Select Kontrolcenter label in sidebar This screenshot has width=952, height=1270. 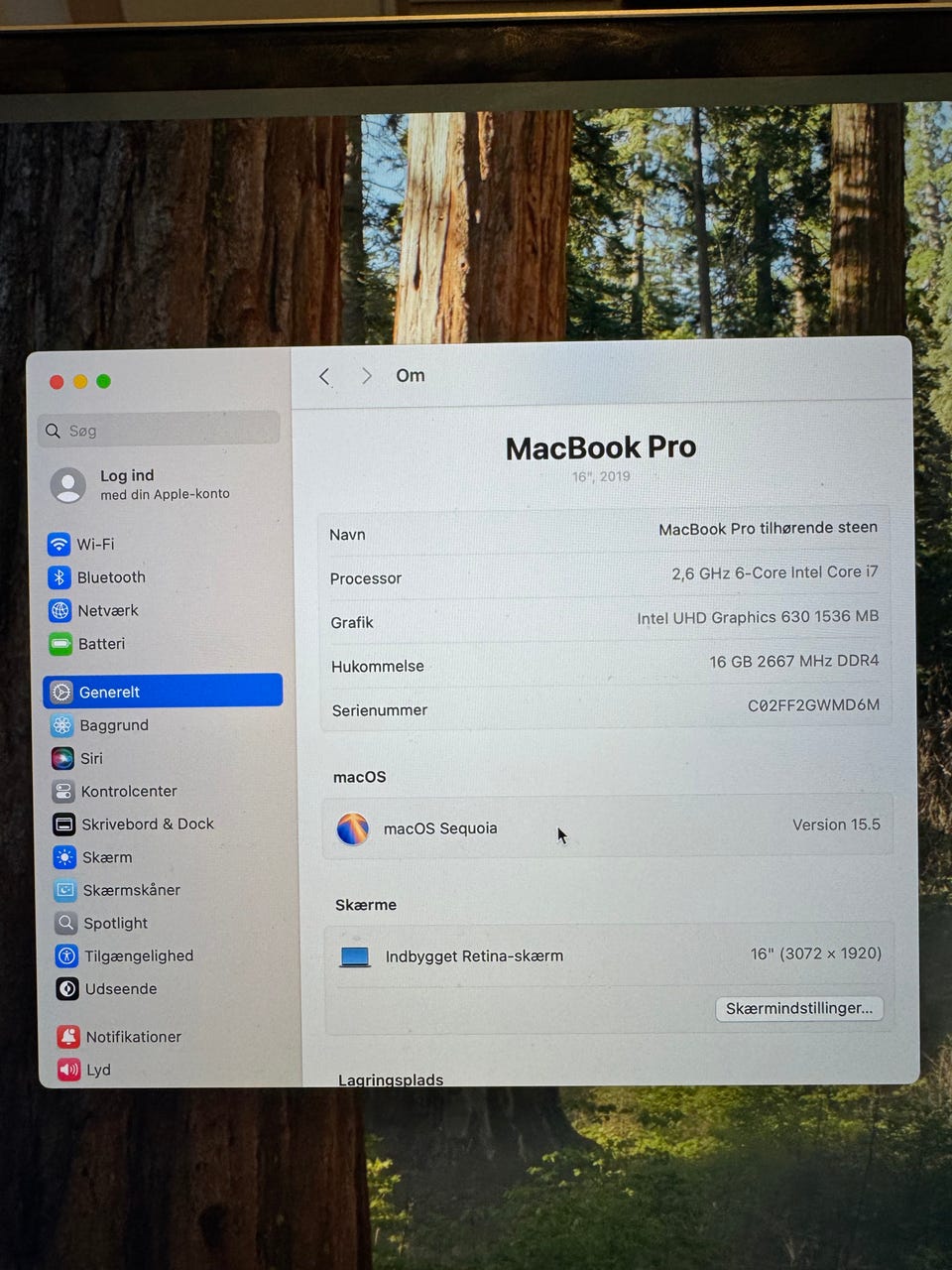[129, 791]
